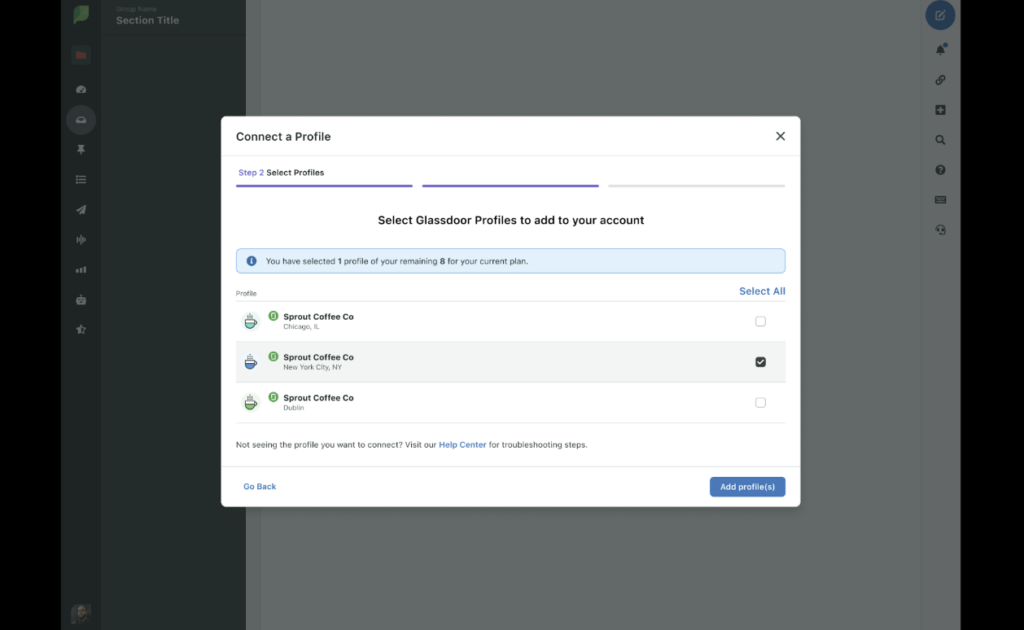Click the Compose pencil icon
Screen dimensions: 1024x630
[940, 16]
